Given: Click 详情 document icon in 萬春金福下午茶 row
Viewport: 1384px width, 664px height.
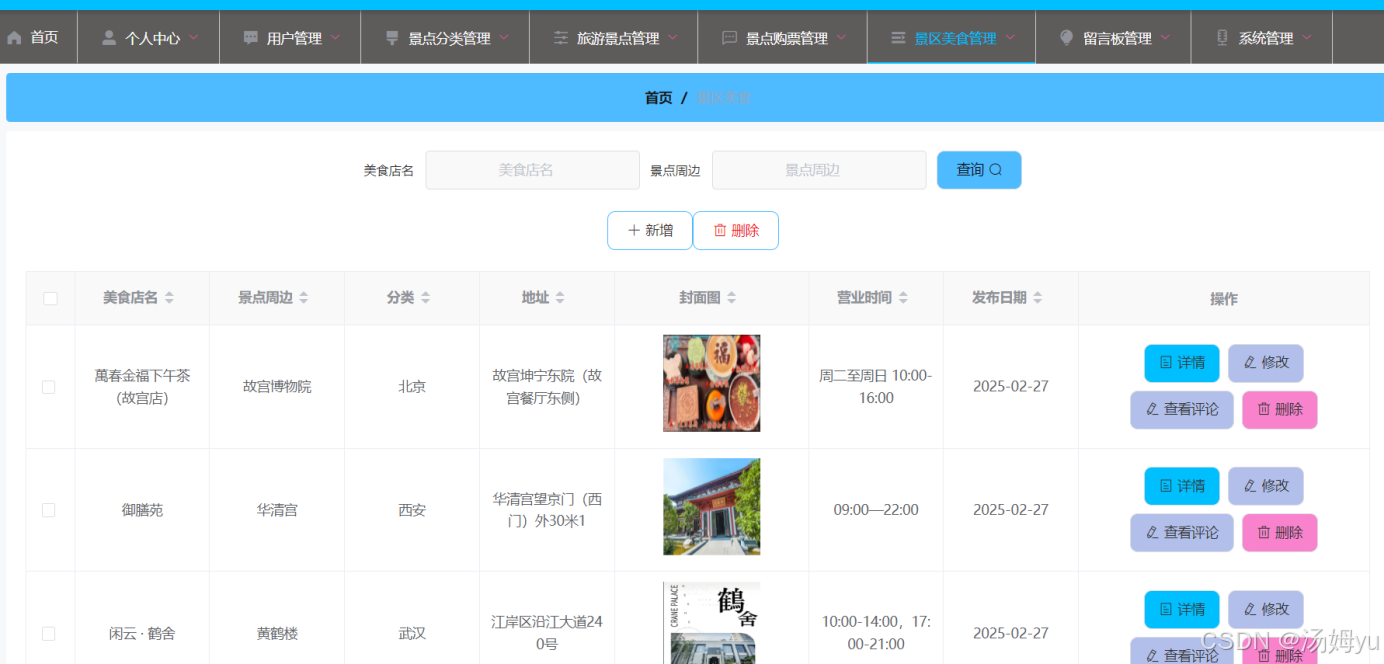Looking at the screenshot, I should point(1166,363).
